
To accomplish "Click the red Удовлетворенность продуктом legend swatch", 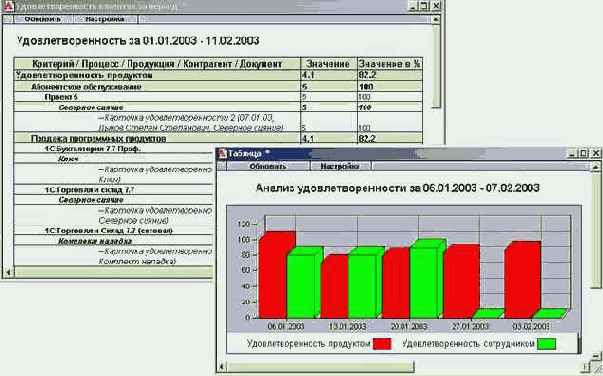I will (x=382, y=344).
